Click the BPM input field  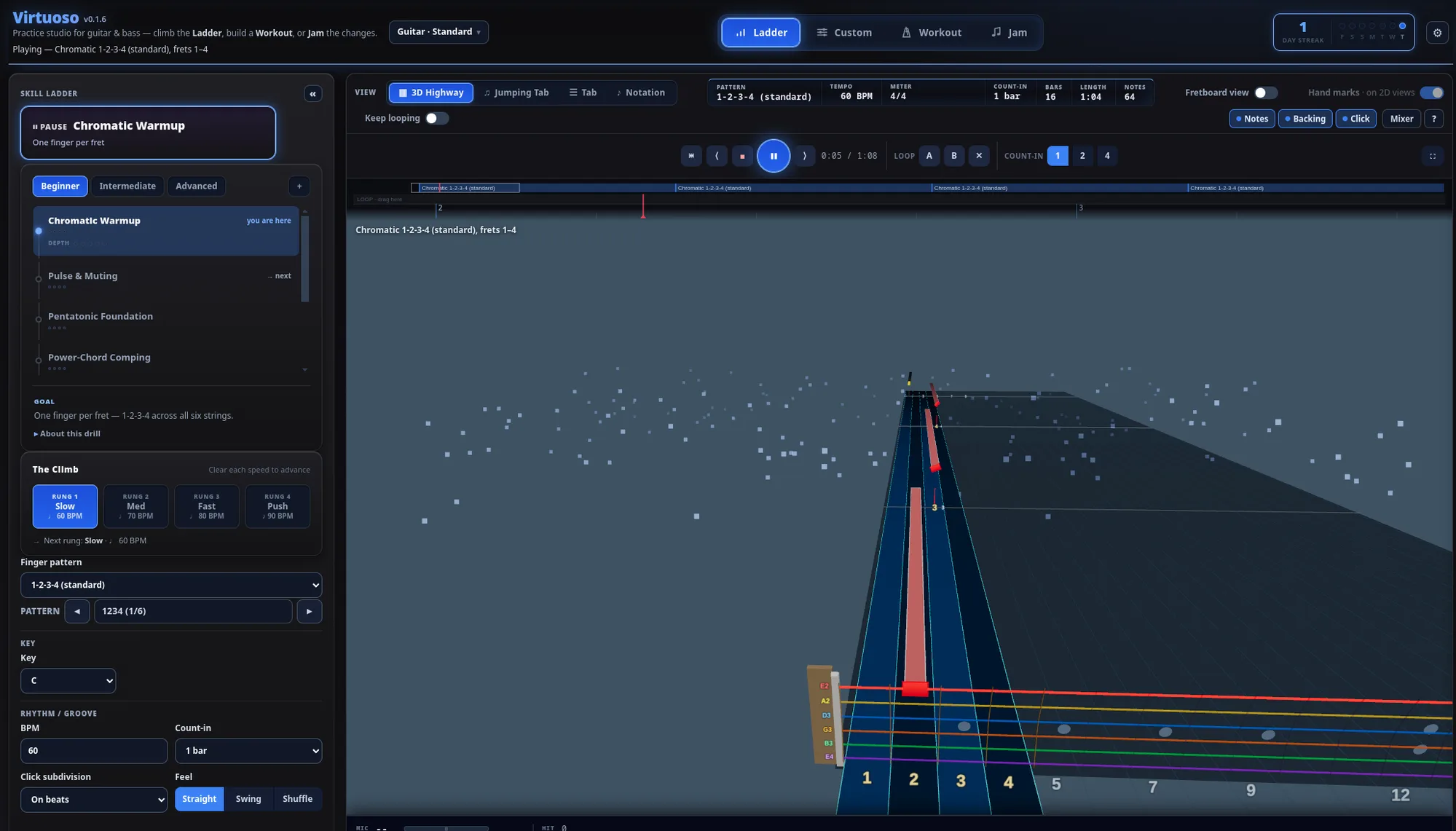click(x=94, y=751)
